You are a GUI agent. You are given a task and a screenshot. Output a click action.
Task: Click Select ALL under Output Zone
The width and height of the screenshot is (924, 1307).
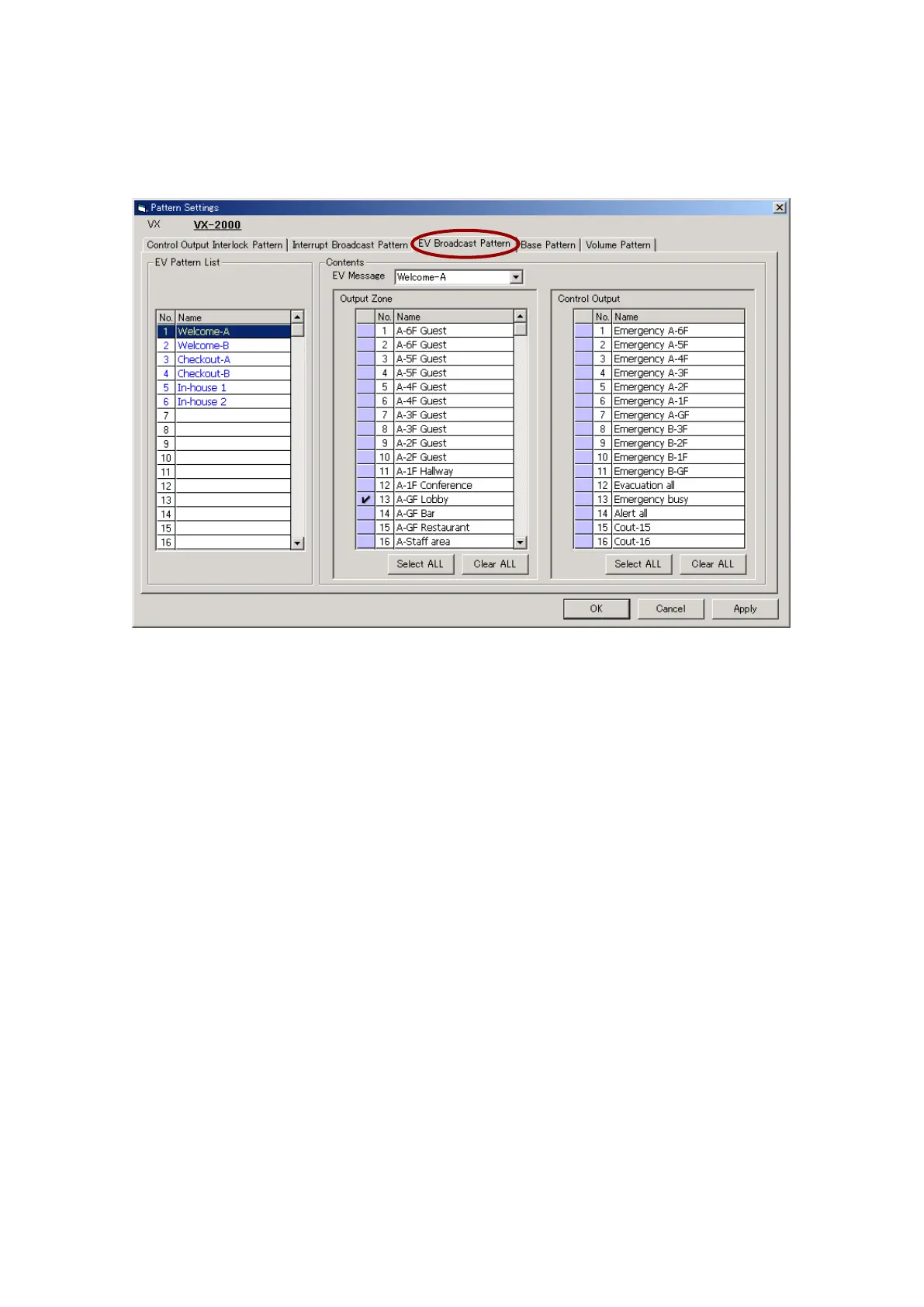coord(420,564)
